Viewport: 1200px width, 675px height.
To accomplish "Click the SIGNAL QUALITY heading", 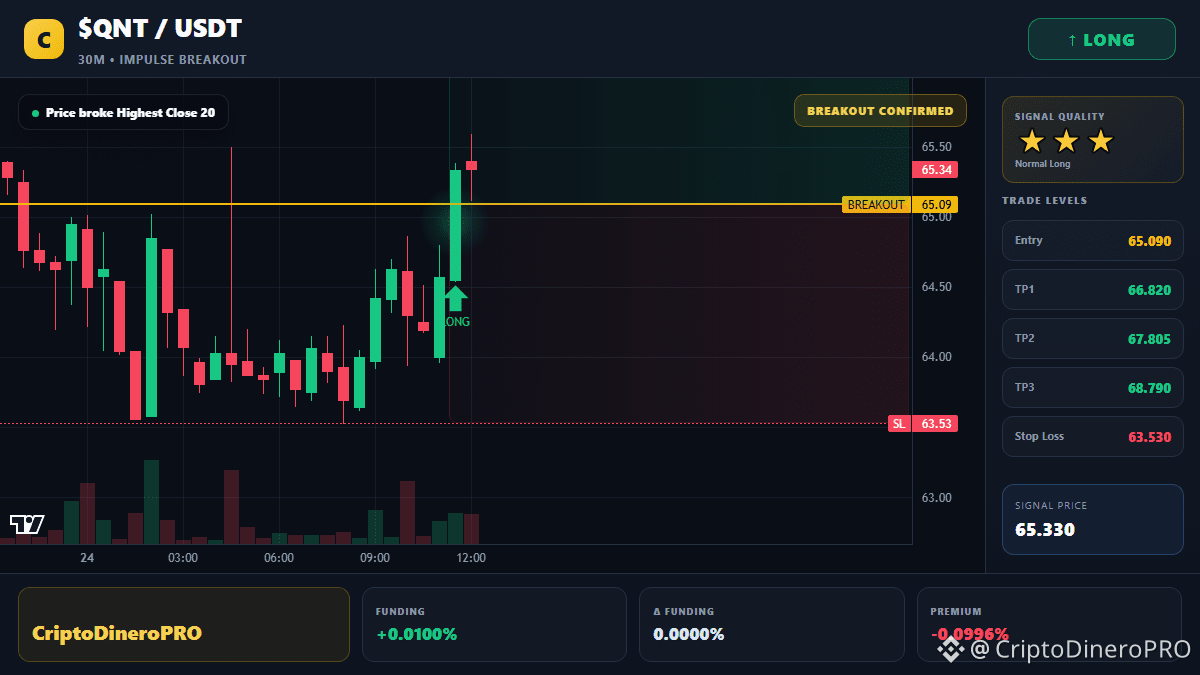I will (1059, 117).
